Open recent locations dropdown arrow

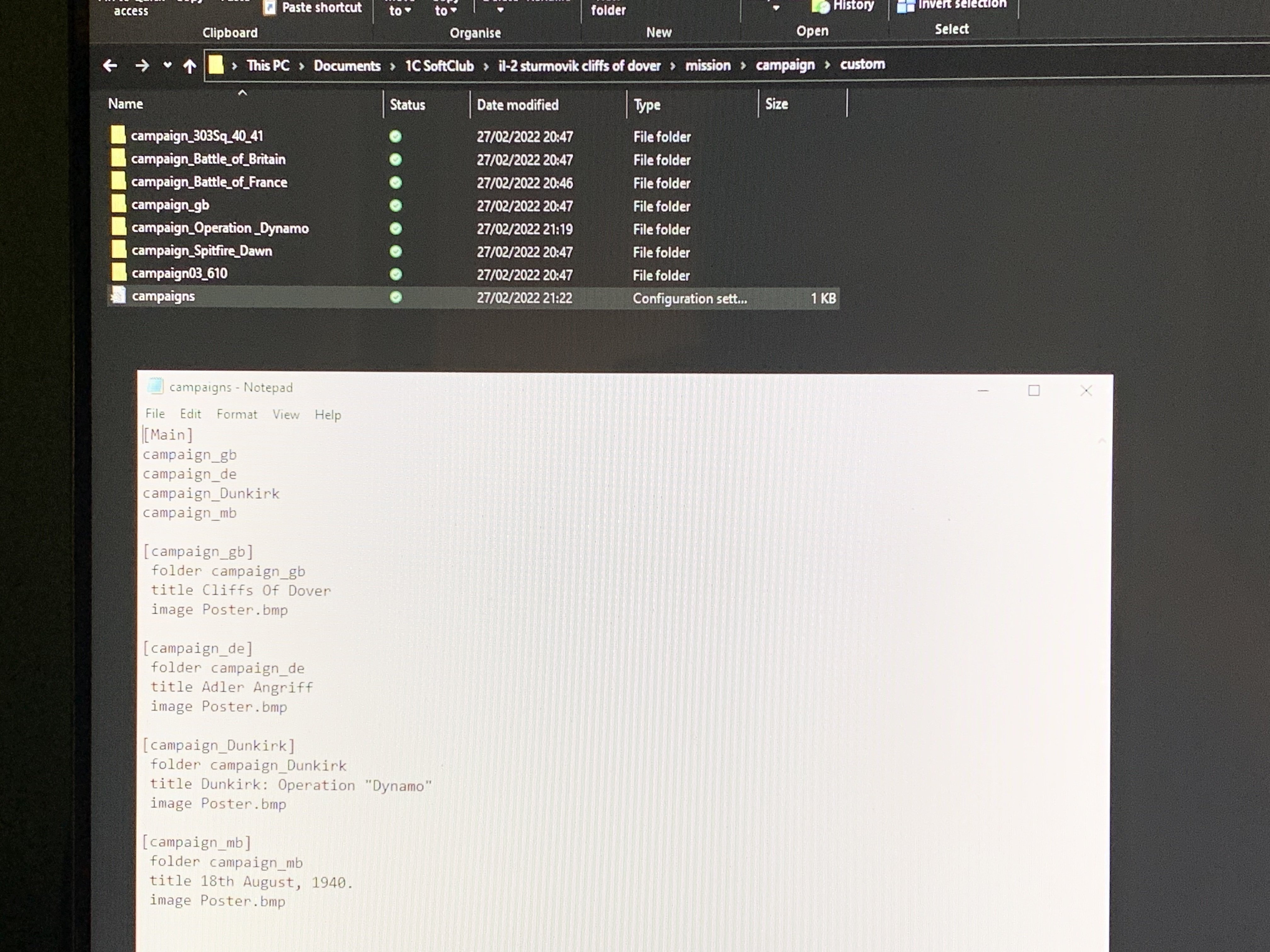point(167,65)
